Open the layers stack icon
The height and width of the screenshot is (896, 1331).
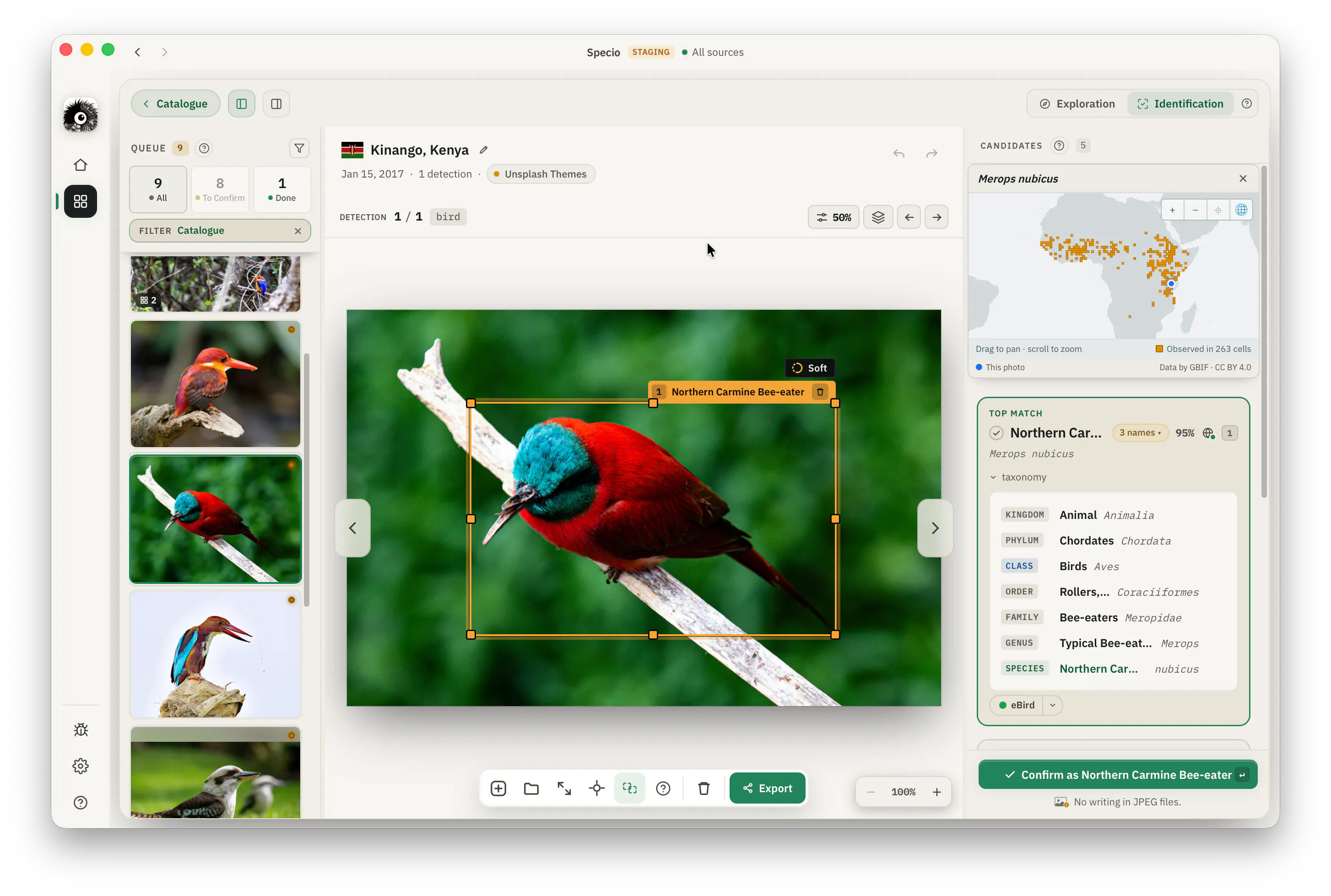click(878, 217)
